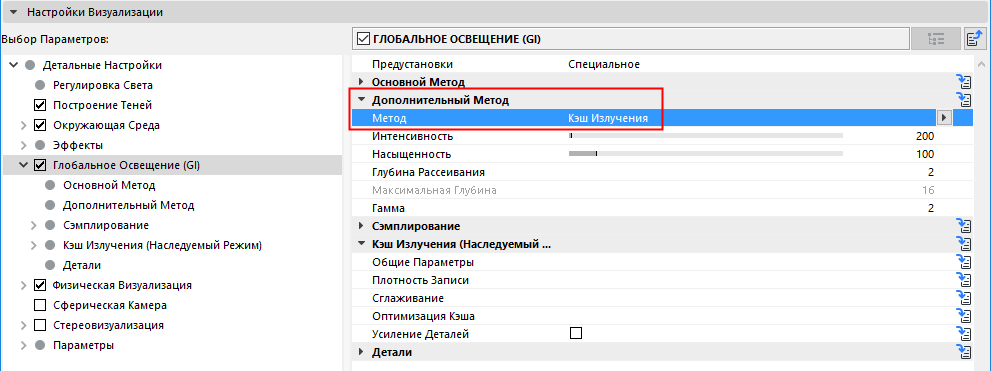991x371 pixels.
Task: Collapse the Глобальное Освещение (GI) tree node
Action: point(24,166)
